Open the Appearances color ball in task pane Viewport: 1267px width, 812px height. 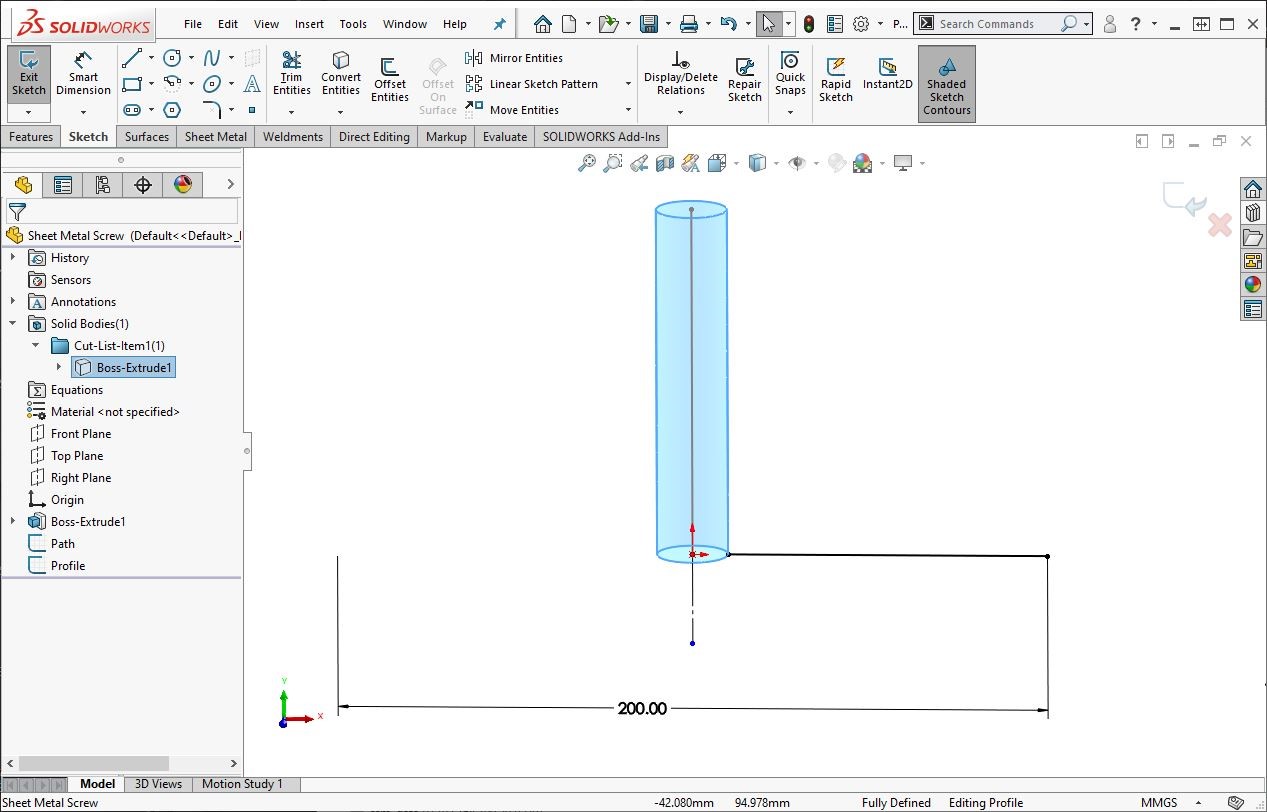(1252, 285)
